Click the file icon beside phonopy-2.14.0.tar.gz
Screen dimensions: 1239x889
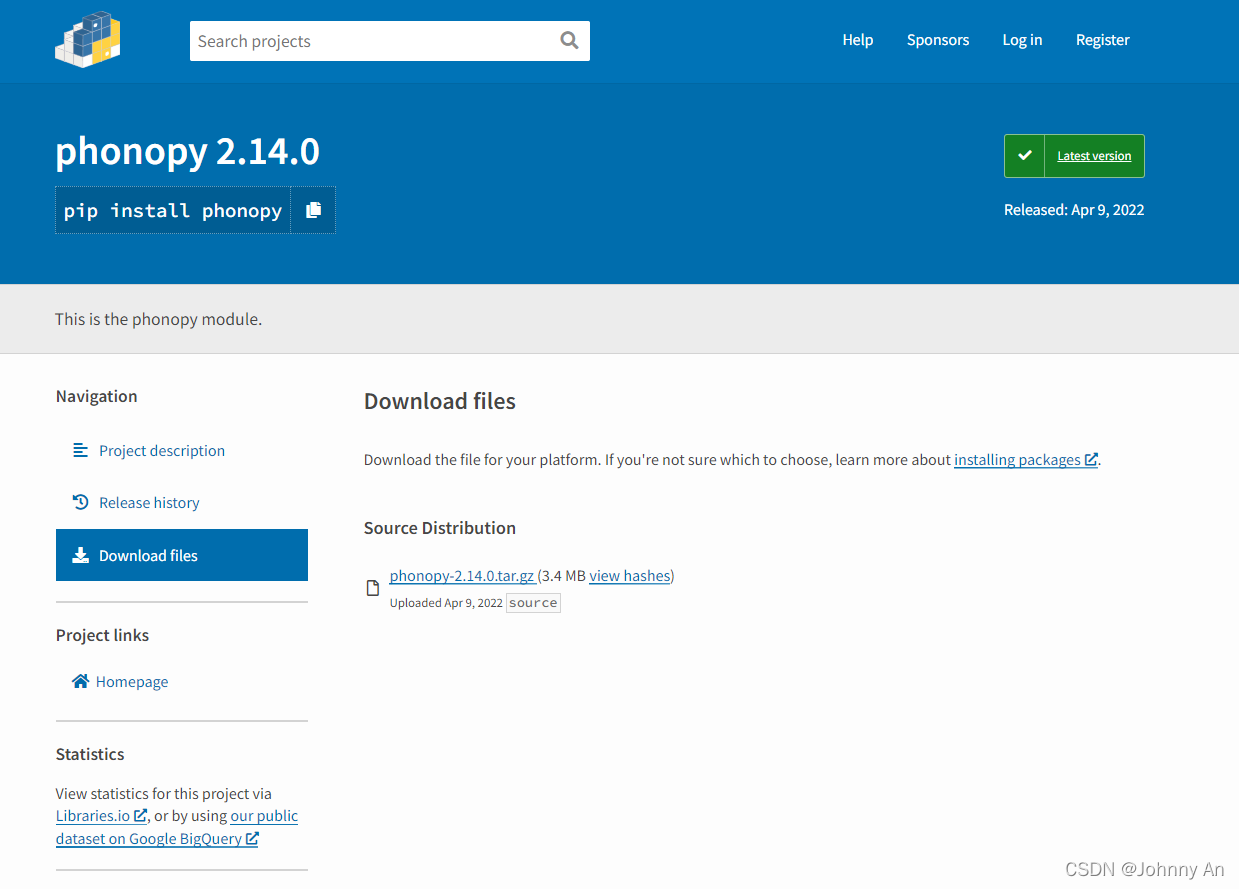coord(373,588)
